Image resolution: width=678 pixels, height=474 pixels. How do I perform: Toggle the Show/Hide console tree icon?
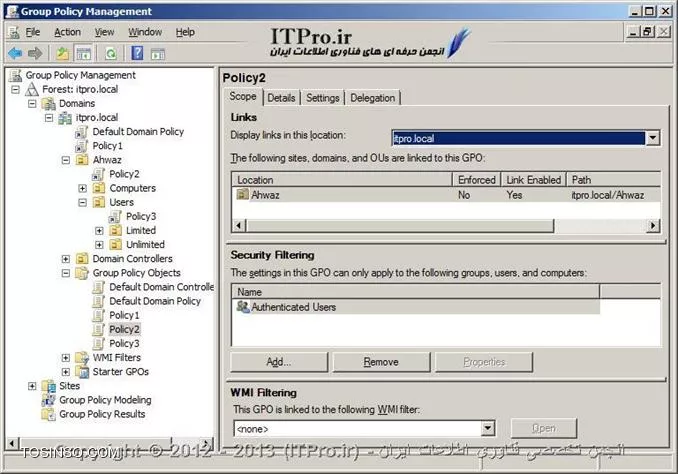pos(83,54)
